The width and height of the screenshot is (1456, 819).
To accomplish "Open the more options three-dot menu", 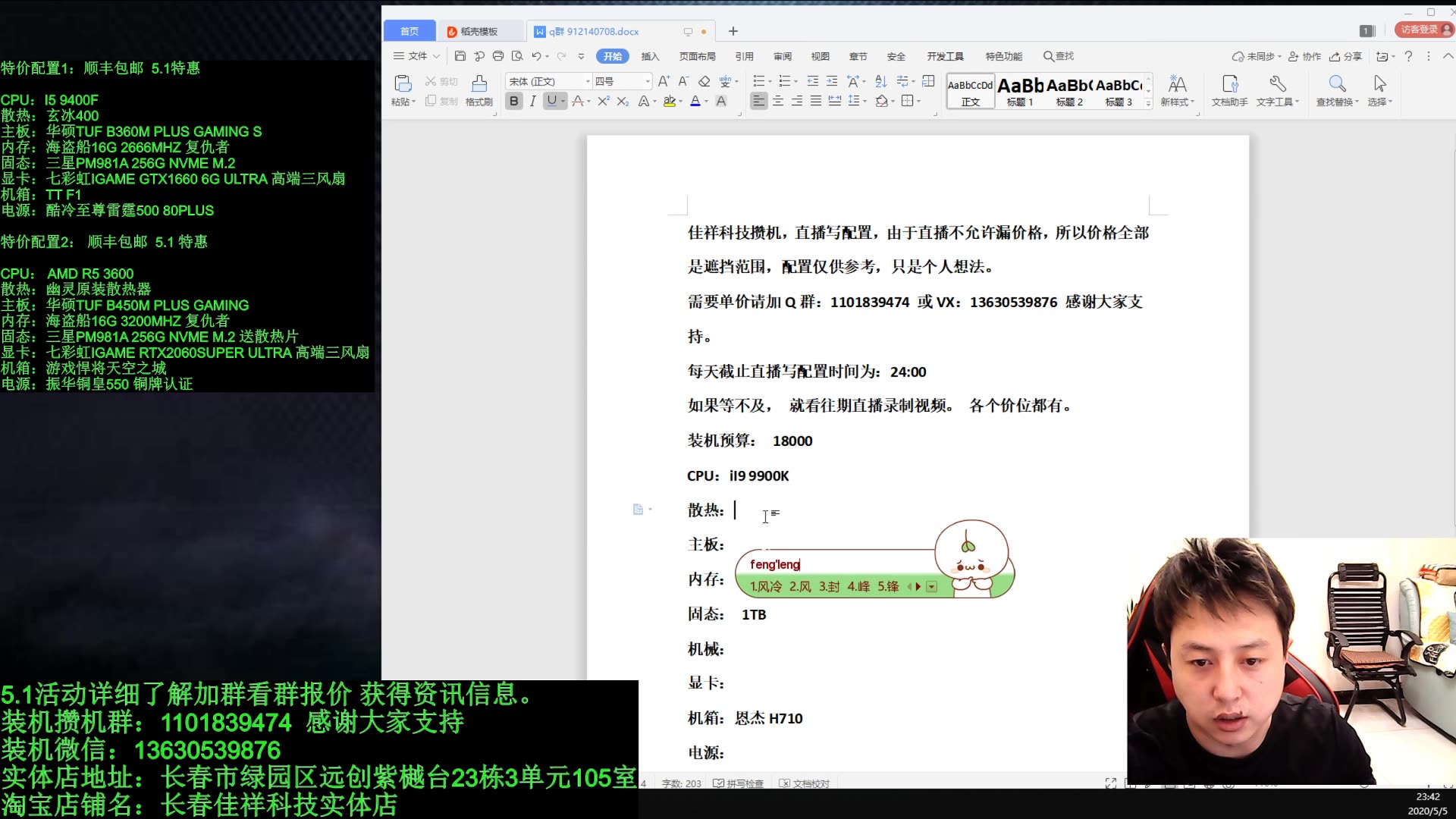I will [1429, 56].
